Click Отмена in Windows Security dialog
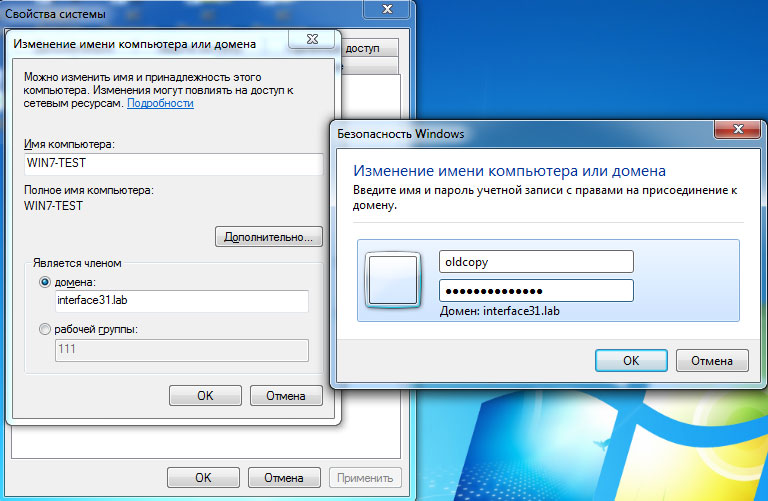Image resolution: width=768 pixels, height=501 pixels. point(712,361)
